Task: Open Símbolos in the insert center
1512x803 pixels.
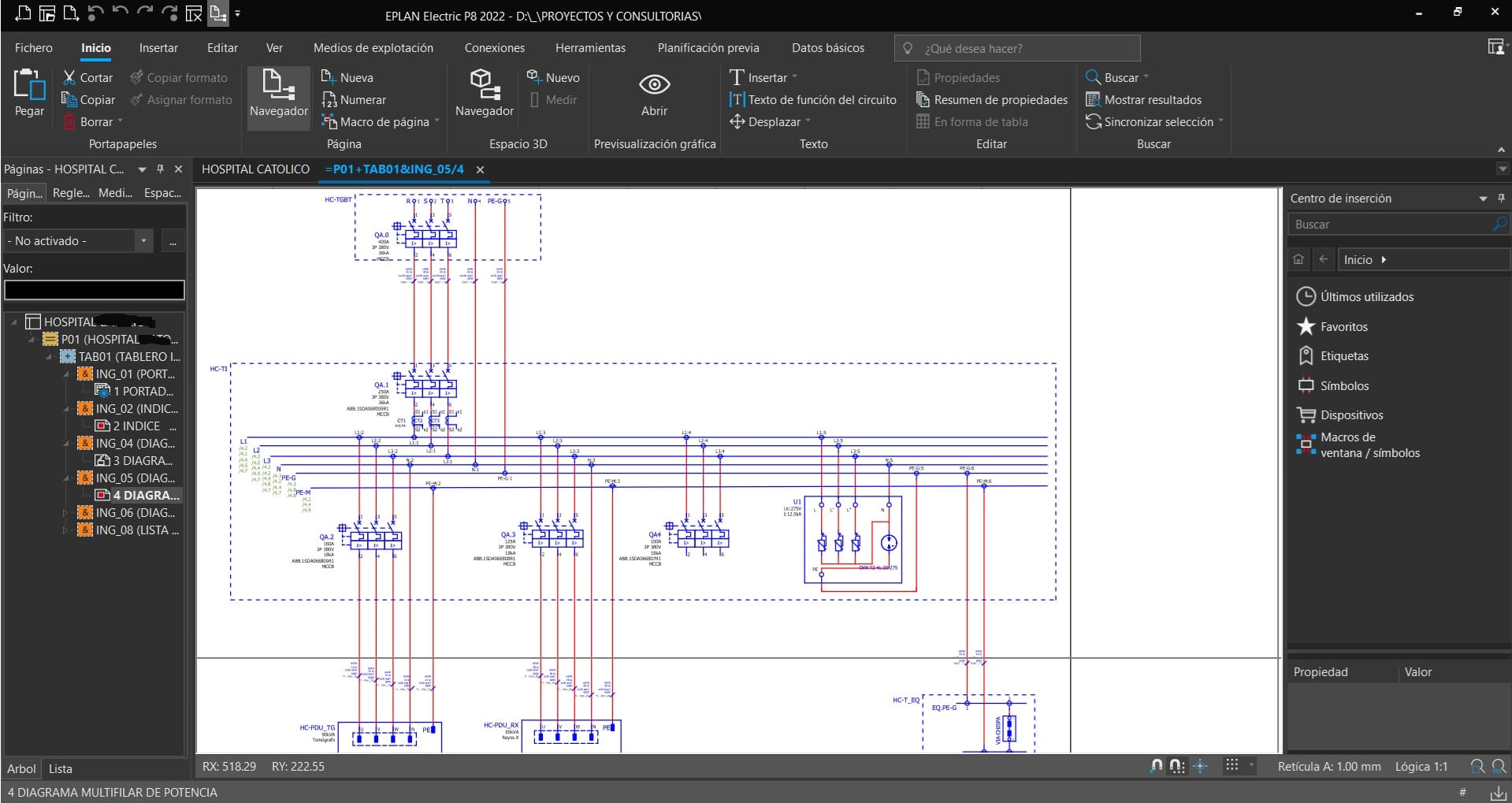Action: coord(1344,386)
